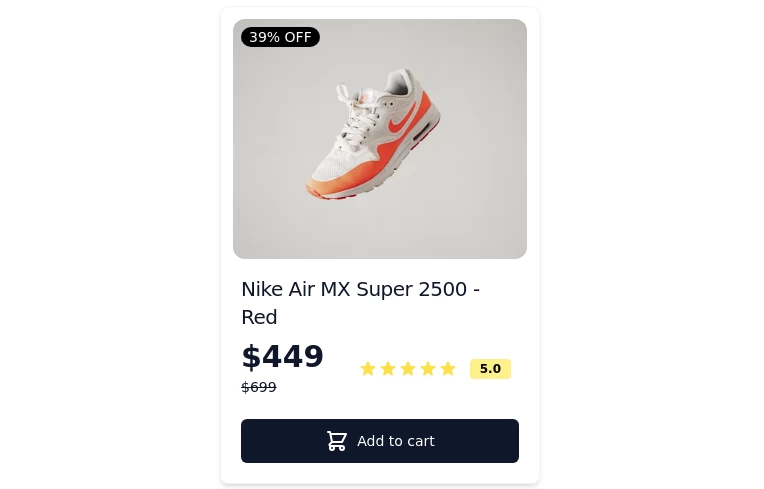Select the second rating star
764x489 pixels.
pyautogui.click(x=388, y=369)
